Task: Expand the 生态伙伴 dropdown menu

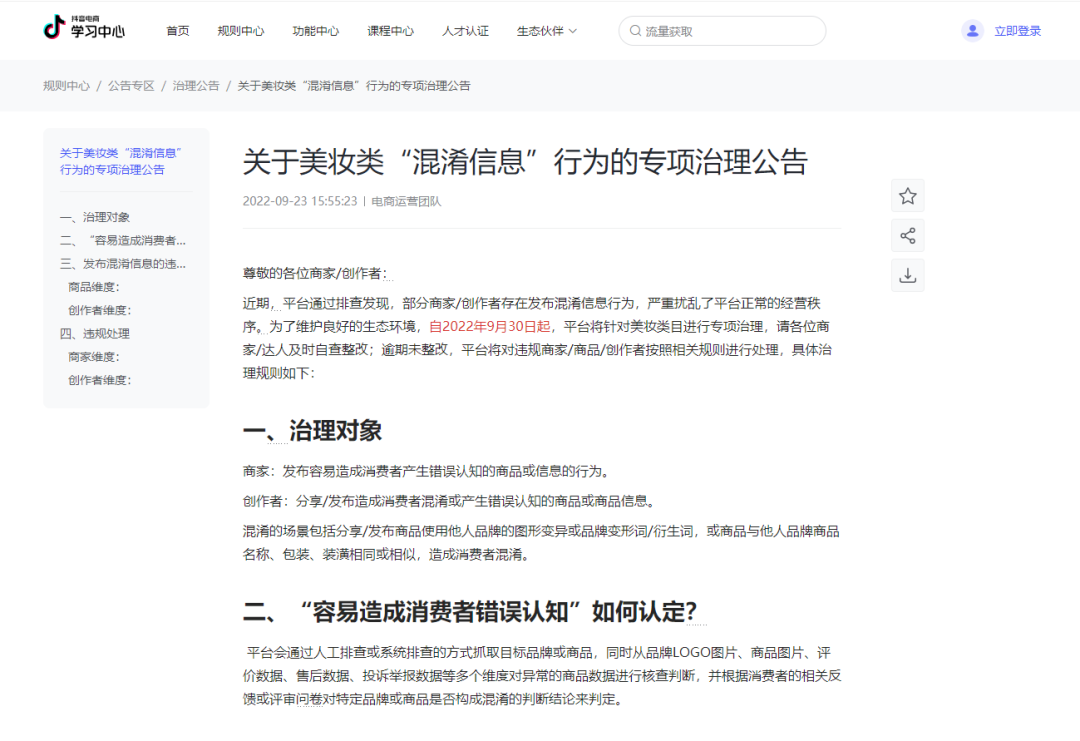Action: (546, 31)
